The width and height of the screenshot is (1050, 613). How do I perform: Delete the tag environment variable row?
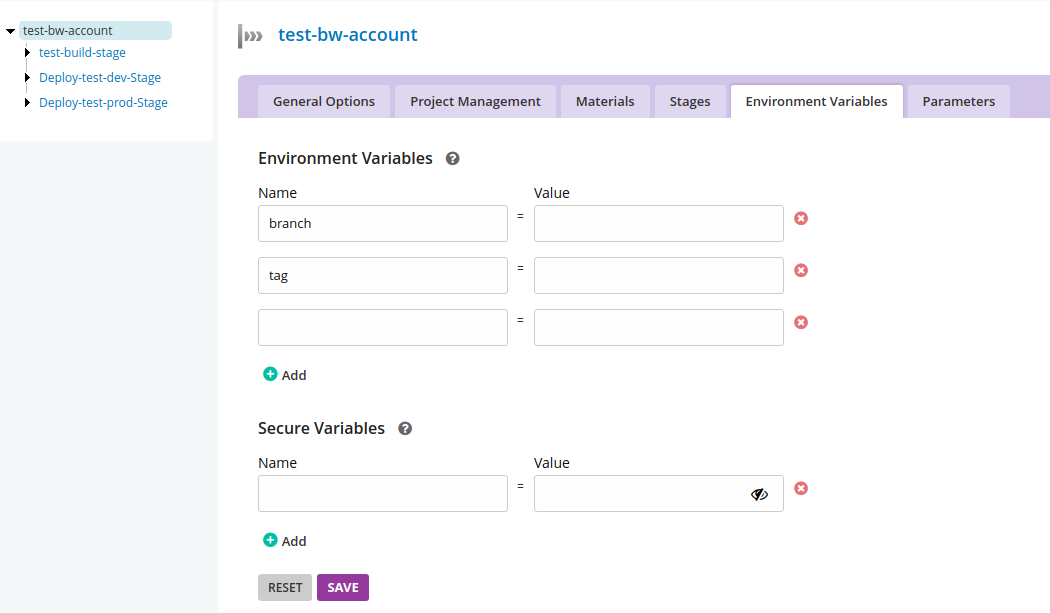[x=801, y=270]
